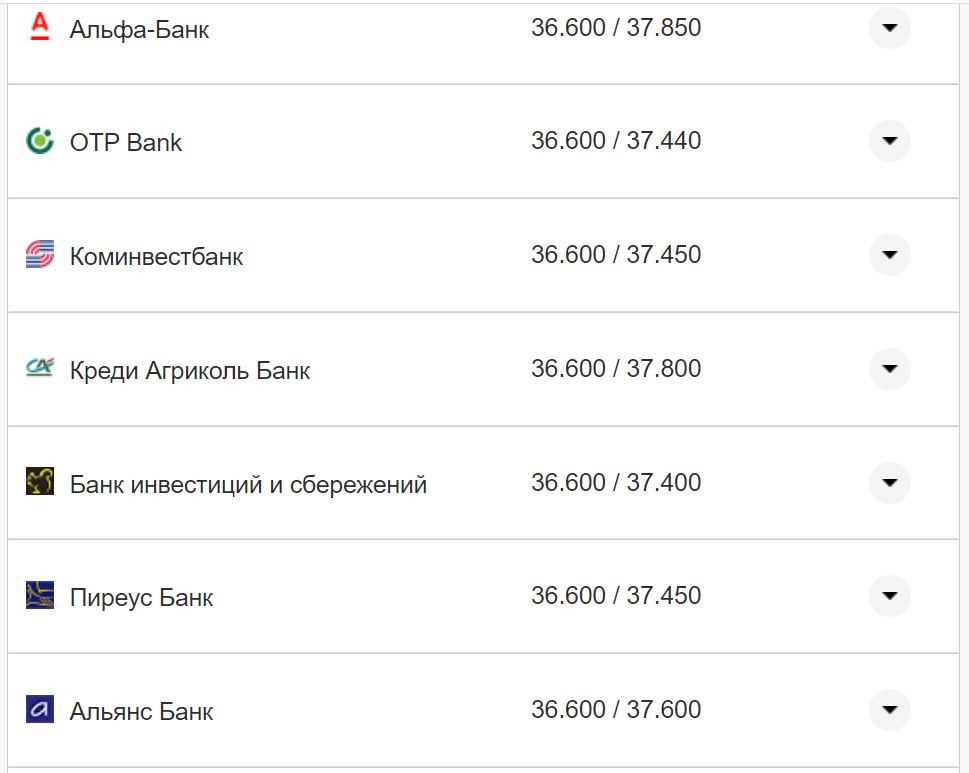Click the OTP Bank circular emblem

click(x=36, y=141)
